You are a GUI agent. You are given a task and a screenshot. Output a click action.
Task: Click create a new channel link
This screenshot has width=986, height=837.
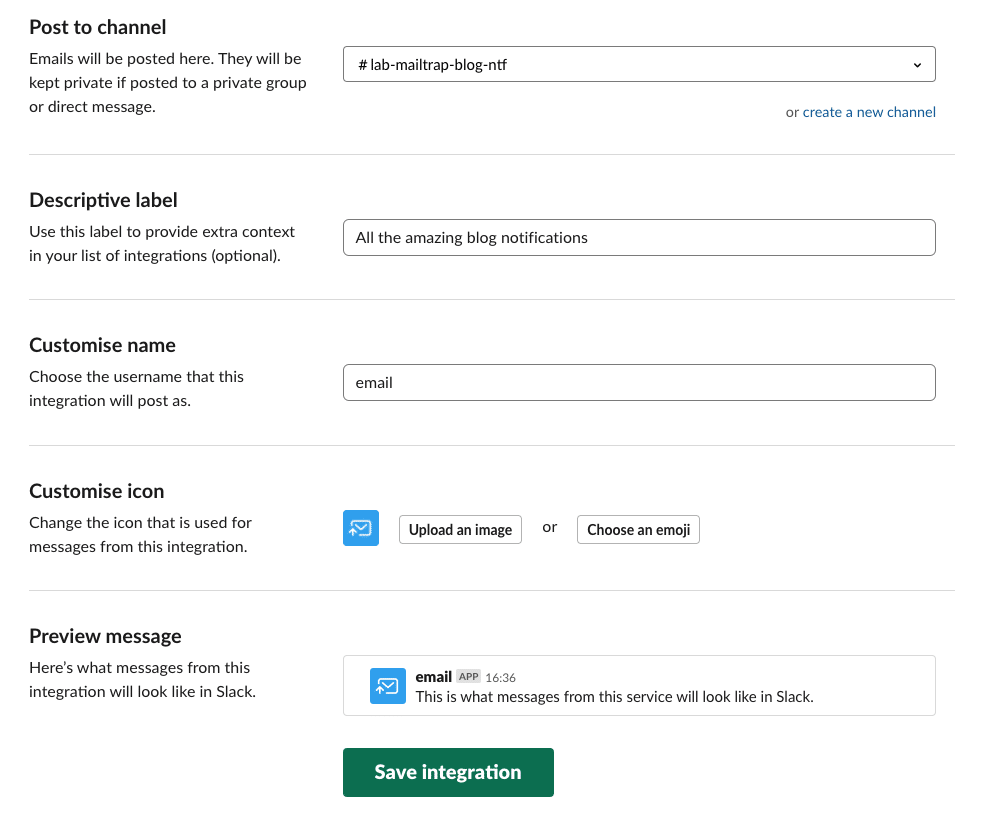tap(869, 112)
